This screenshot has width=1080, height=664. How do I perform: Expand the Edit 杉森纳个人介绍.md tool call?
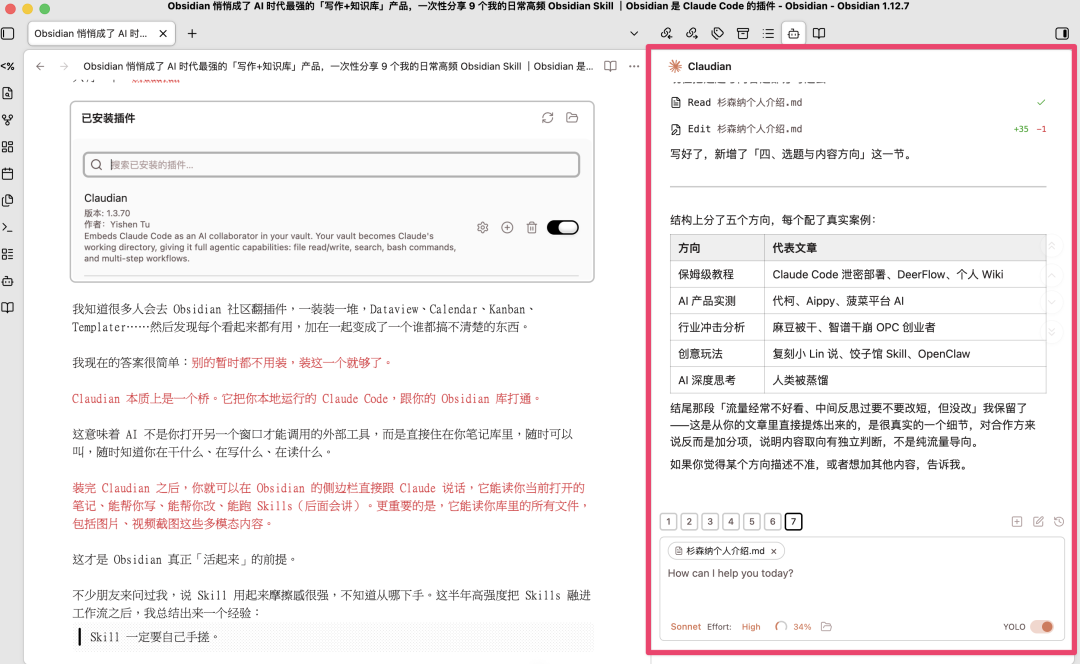coord(858,129)
